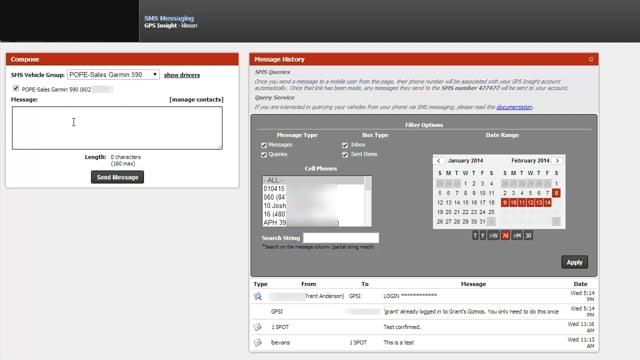The width and height of the screenshot is (640, 360).
Task: Open the 'manage contacts' link
Action: (196, 100)
